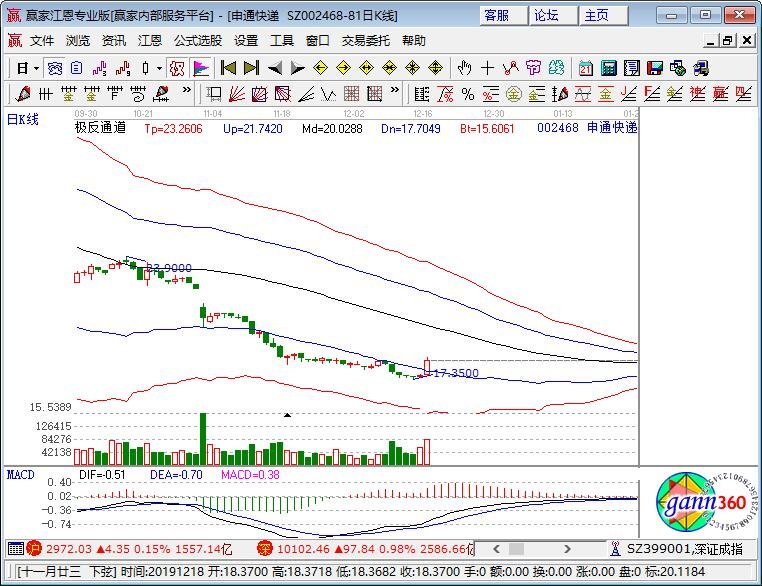Select the F with angle lines icon

click(652, 94)
